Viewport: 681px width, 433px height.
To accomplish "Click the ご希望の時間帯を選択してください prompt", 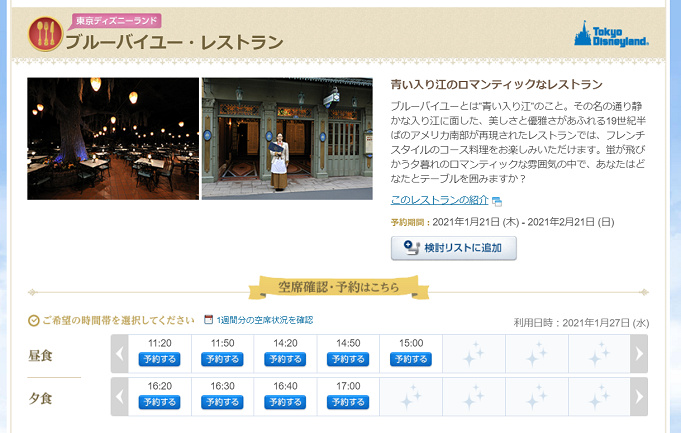I will point(118,321).
